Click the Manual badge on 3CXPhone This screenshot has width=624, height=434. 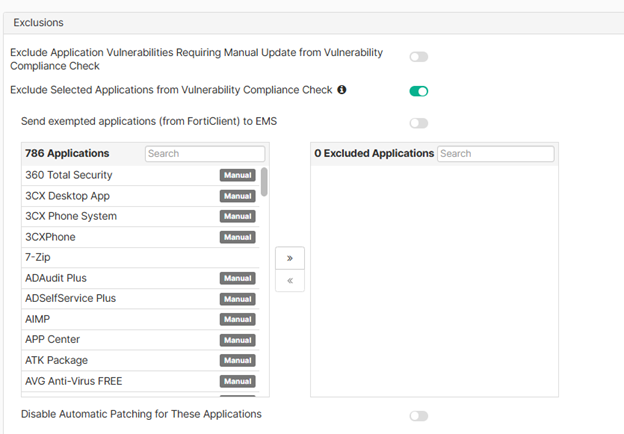click(238, 237)
